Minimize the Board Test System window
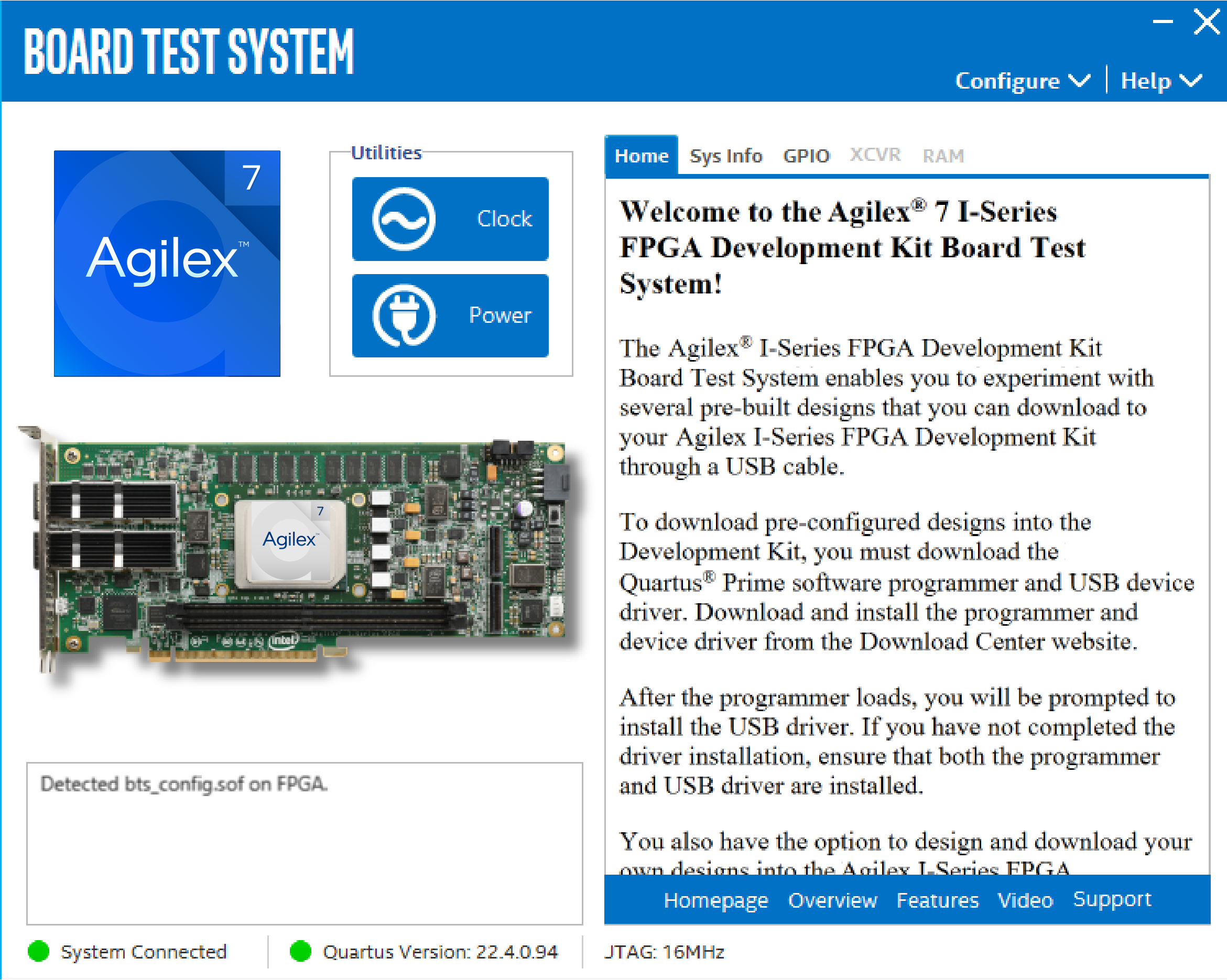The height and width of the screenshot is (980, 1227). click(1162, 21)
